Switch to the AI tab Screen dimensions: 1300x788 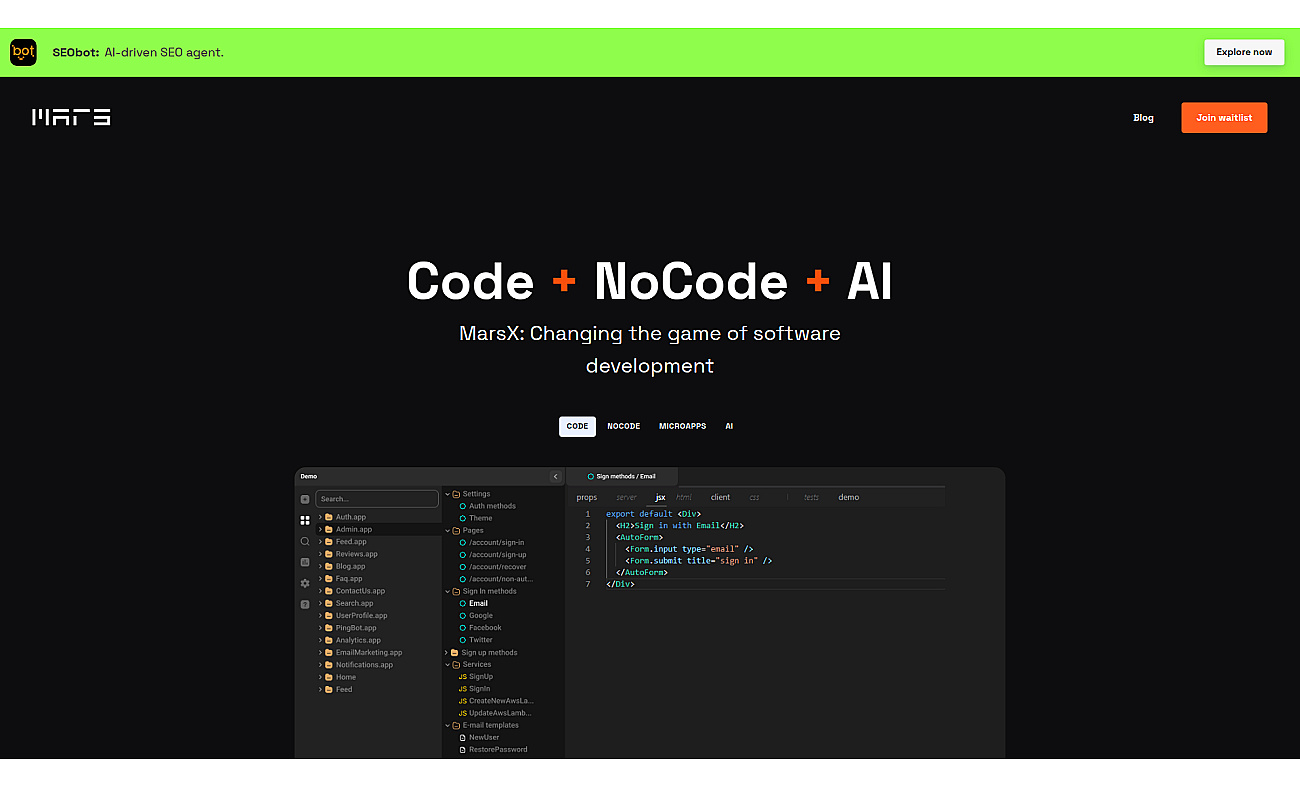coord(729,426)
